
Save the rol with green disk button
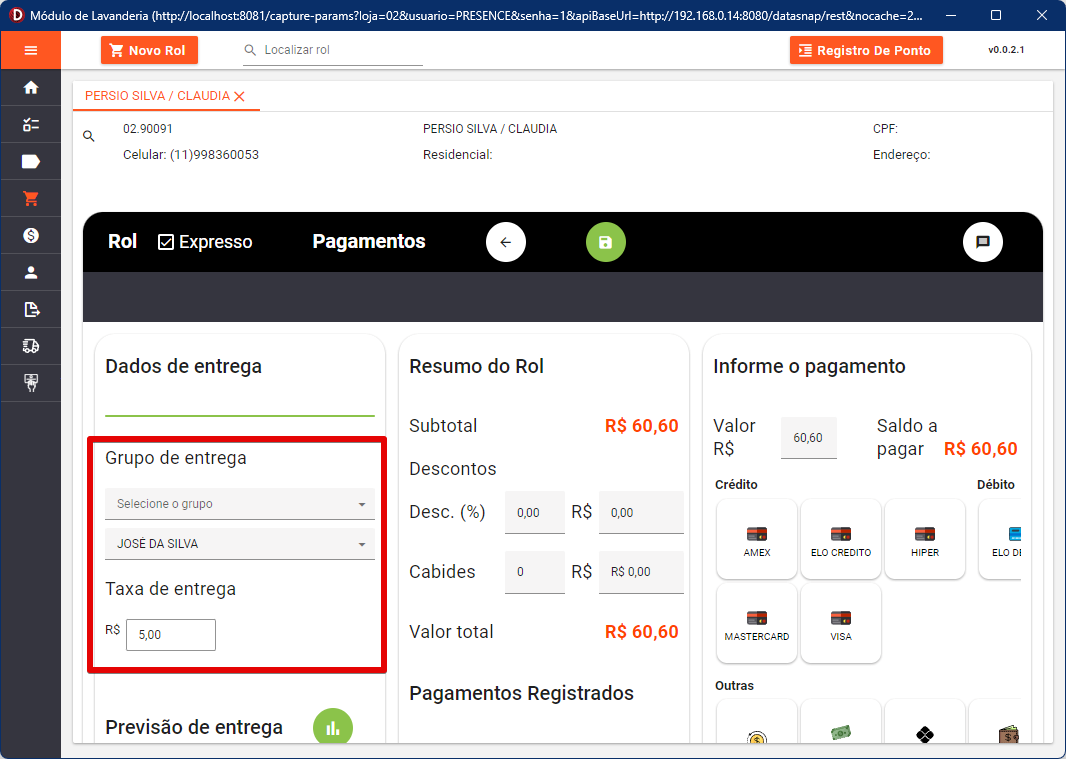point(606,242)
